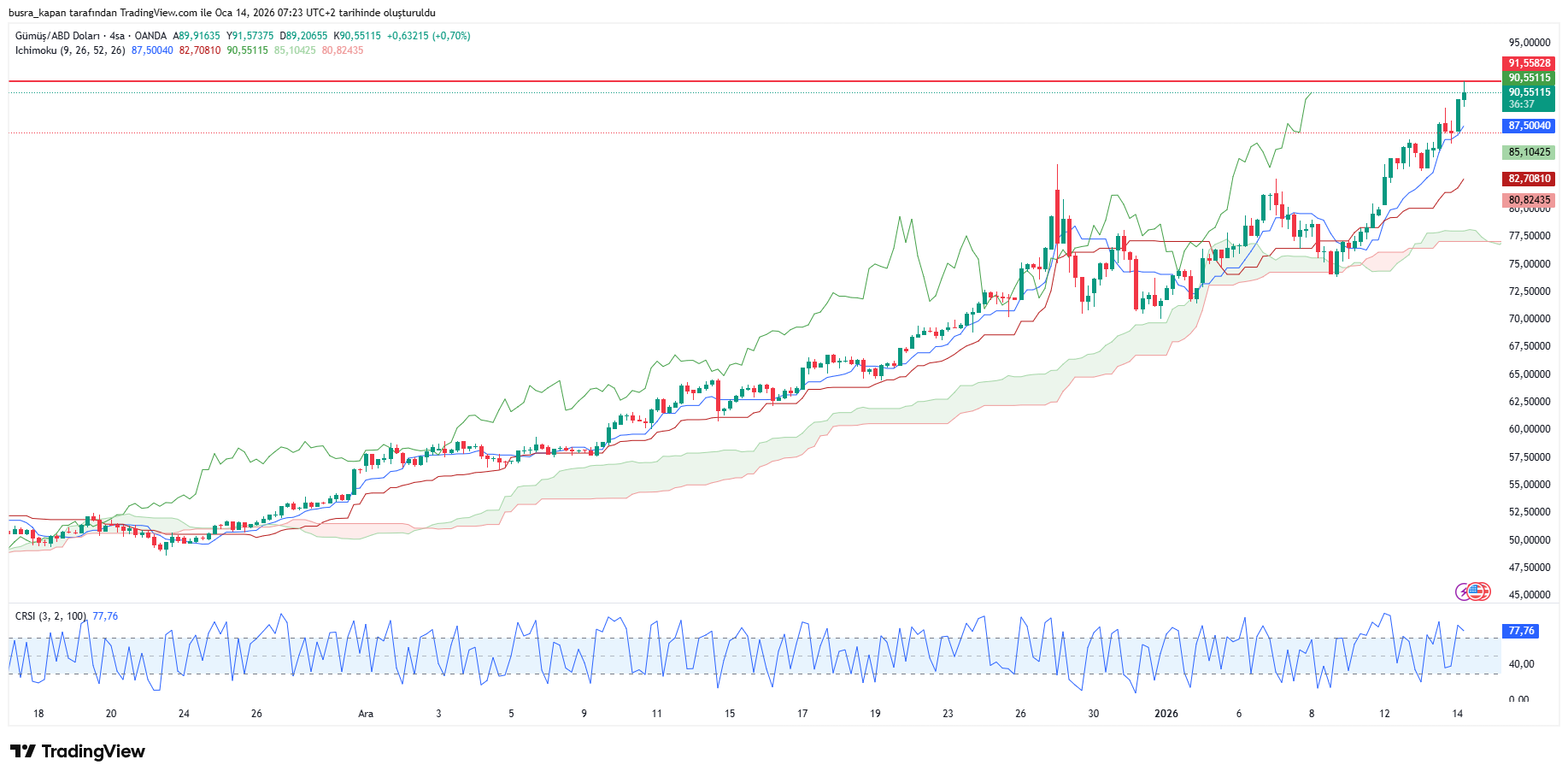Click the blue 77,76 CRSI axis label

pyautogui.click(x=1521, y=631)
